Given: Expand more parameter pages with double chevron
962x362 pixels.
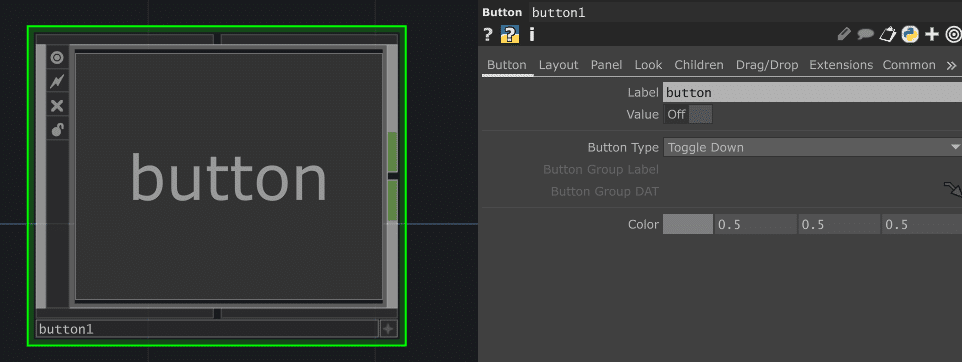Looking at the screenshot, I should pyautogui.click(x=951, y=65).
